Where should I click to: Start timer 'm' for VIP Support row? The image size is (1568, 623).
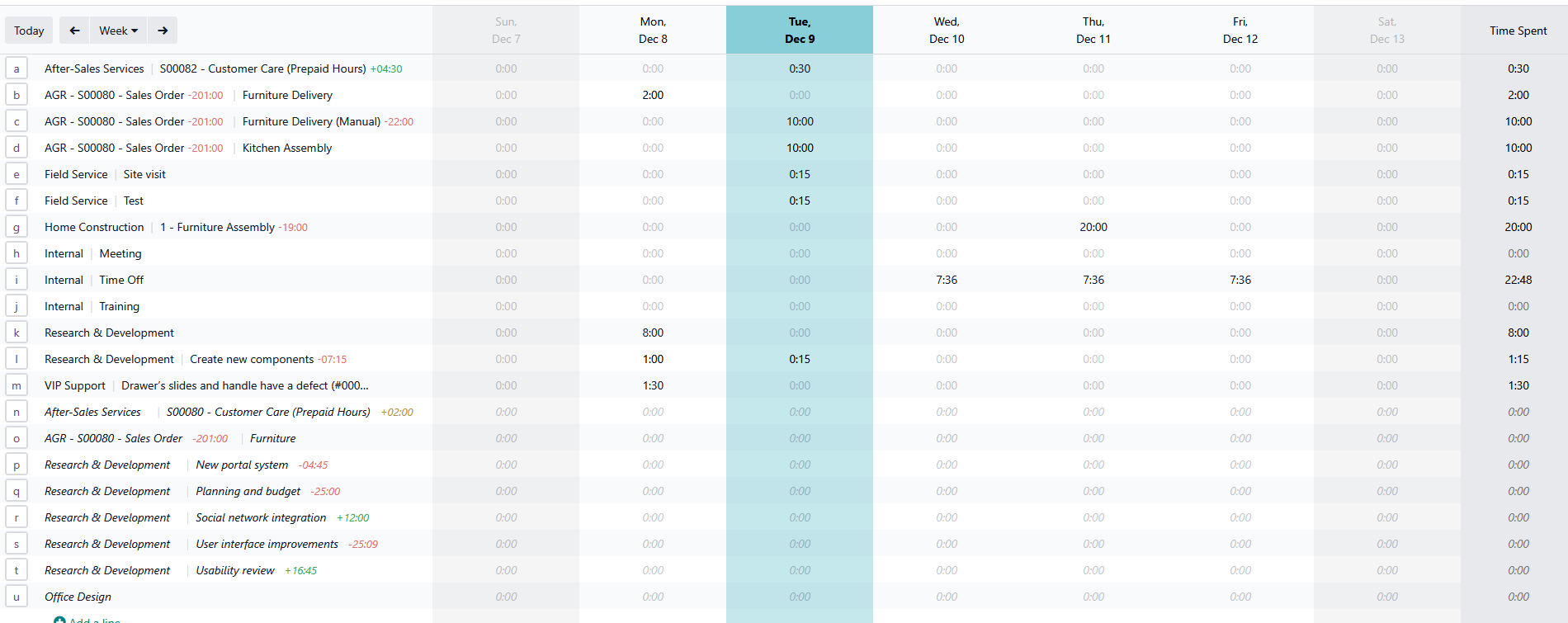point(17,385)
